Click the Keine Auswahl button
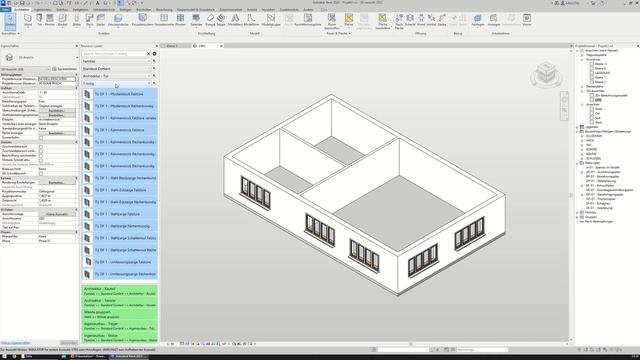 (x=56, y=214)
